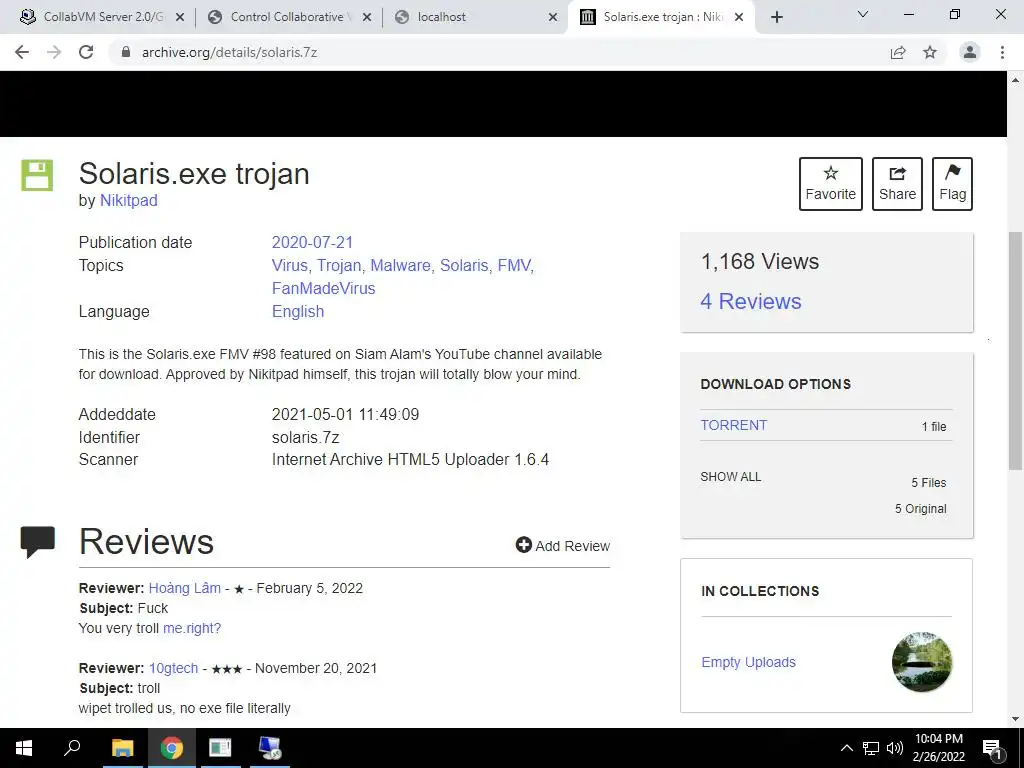Open the tab search chevron
The height and width of the screenshot is (768, 1024).
pos(863,14)
